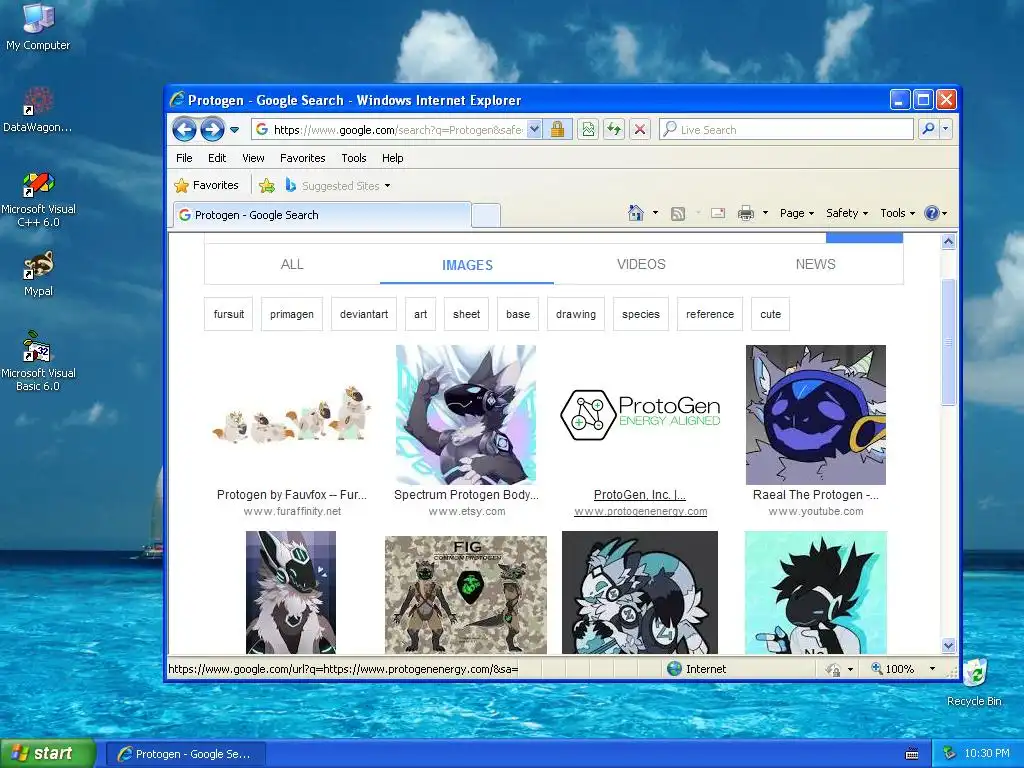This screenshot has height=768, width=1024.
Task: Click the Home icon in command bar
Action: (635, 213)
